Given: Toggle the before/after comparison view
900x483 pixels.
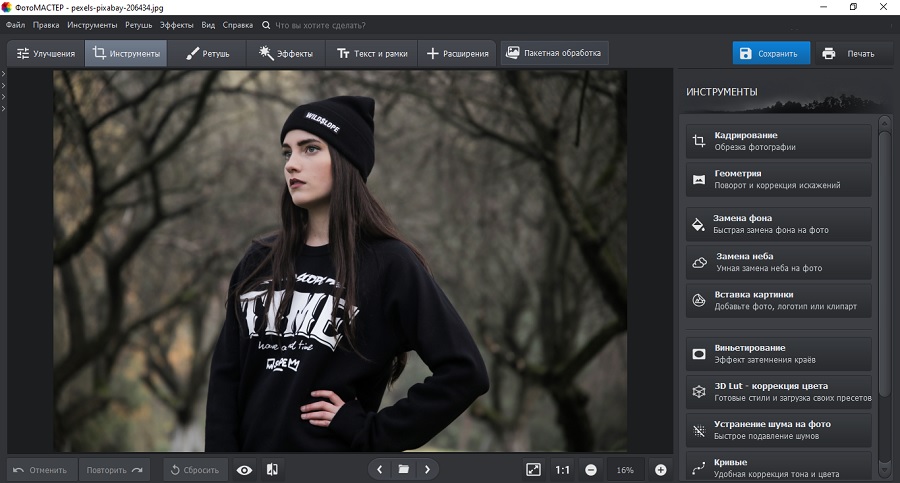Looking at the screenshot, I should pos(271,469).
